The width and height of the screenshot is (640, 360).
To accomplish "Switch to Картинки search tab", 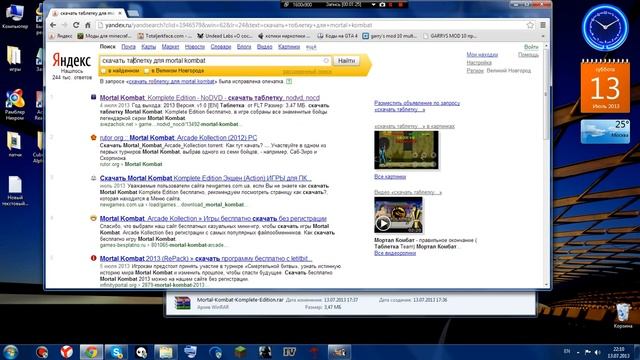I will point(289,47).
